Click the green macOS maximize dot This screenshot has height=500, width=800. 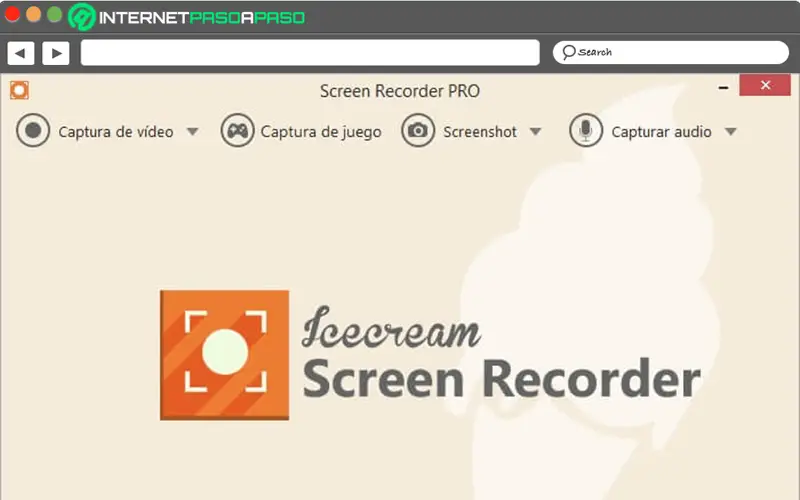(54, 14)
